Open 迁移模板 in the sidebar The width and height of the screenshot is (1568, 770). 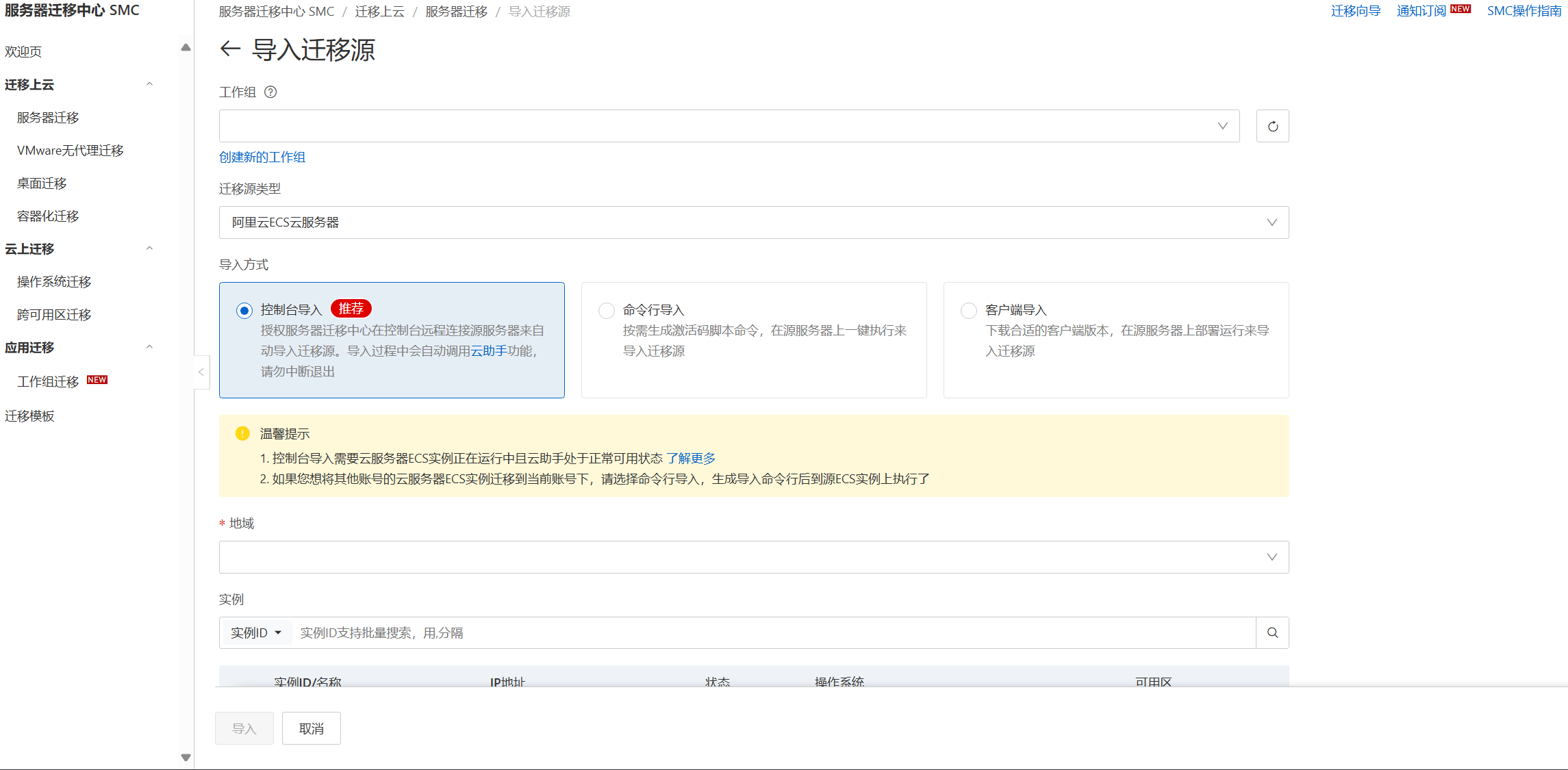29,415
